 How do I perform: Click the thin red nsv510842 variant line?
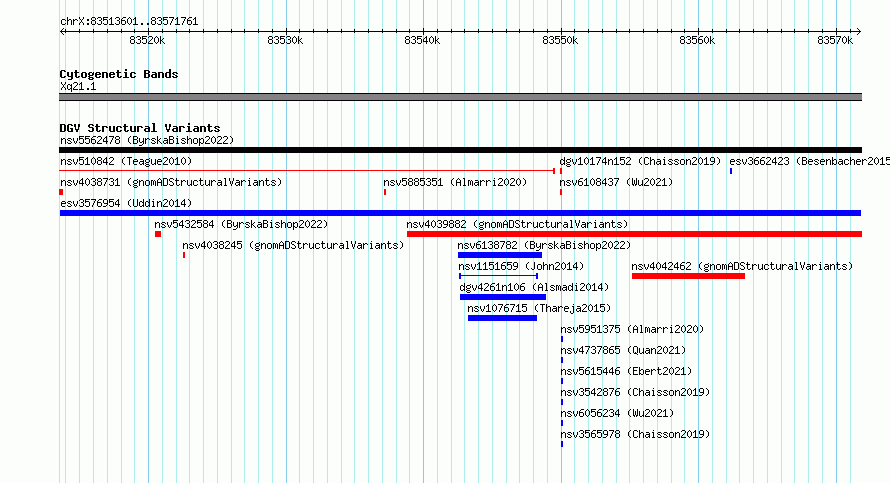307,171
